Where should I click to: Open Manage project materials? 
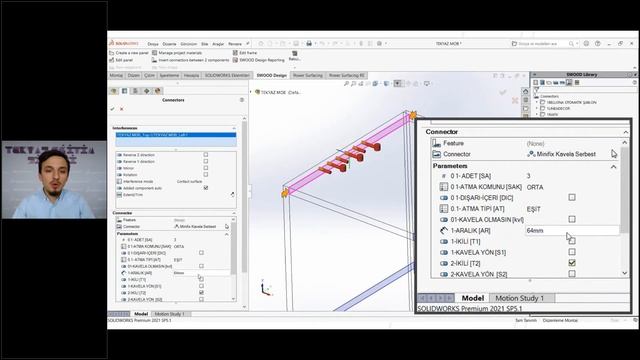[177, 53]
